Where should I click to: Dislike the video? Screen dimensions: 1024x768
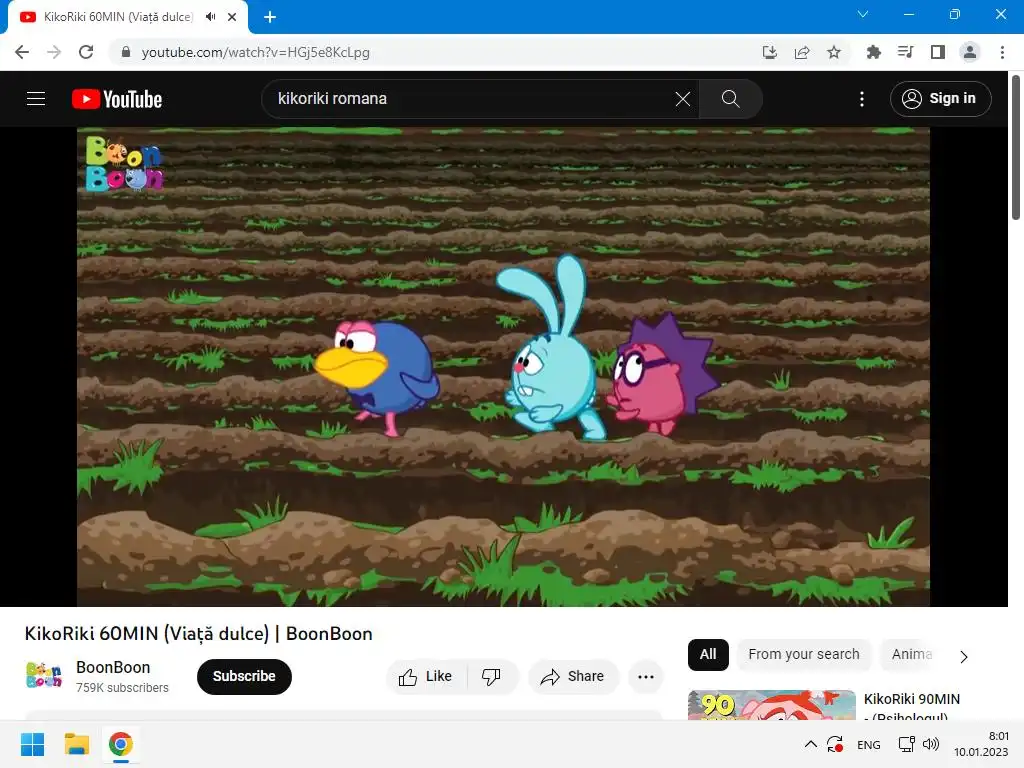[x=491, y=677]
